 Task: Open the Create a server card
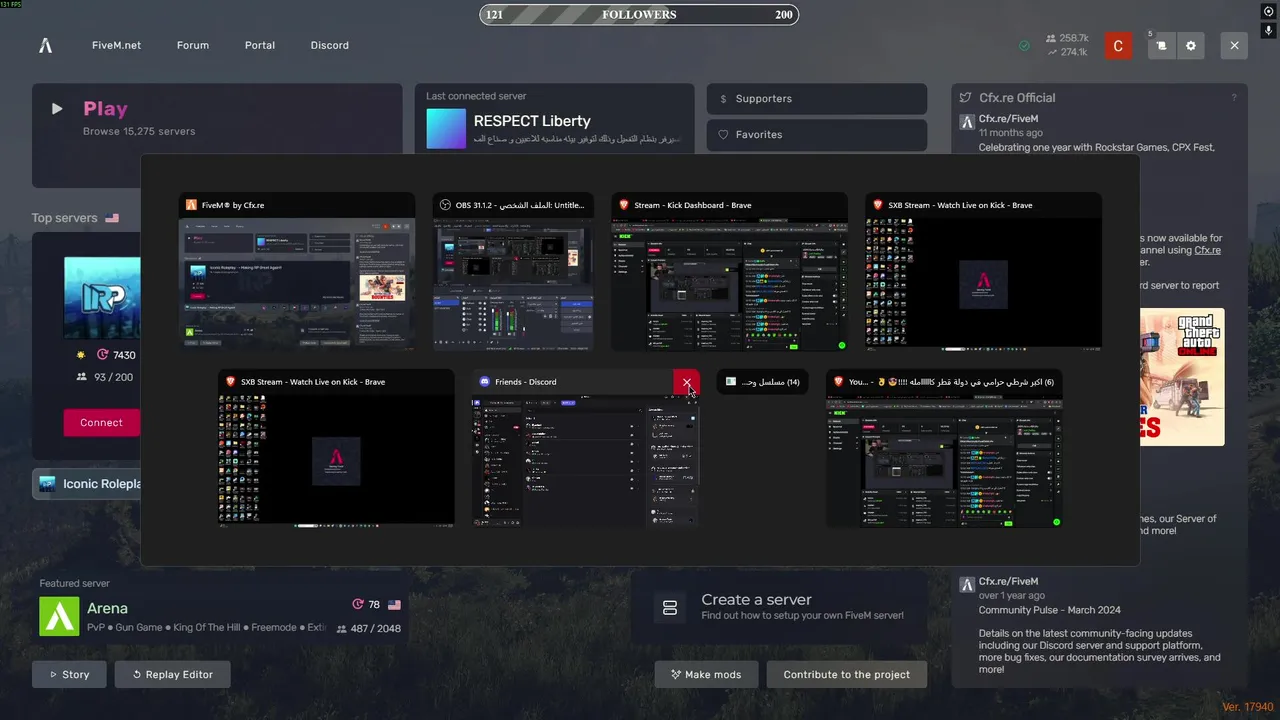tap(780, 607)
